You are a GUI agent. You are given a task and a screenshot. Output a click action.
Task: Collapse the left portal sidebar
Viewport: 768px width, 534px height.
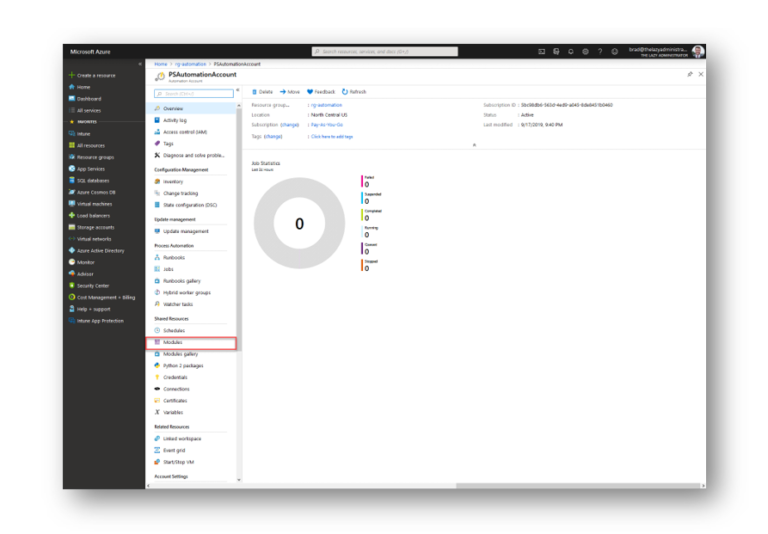[x=140, y=64]
